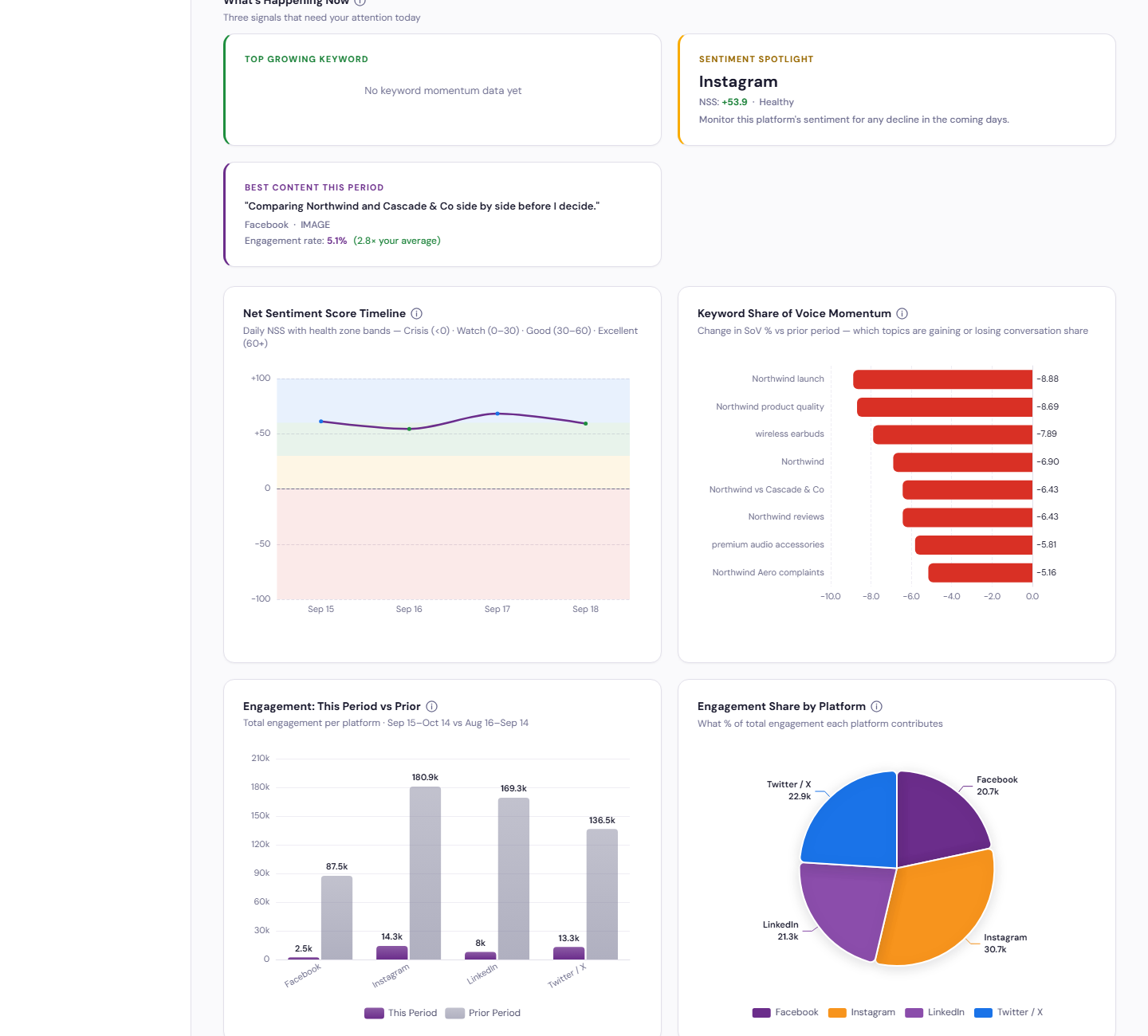Open info icon beside Keyword Share of Voice Momentum
Viewport: 1148px width, 1036px height.
point(902,314)
